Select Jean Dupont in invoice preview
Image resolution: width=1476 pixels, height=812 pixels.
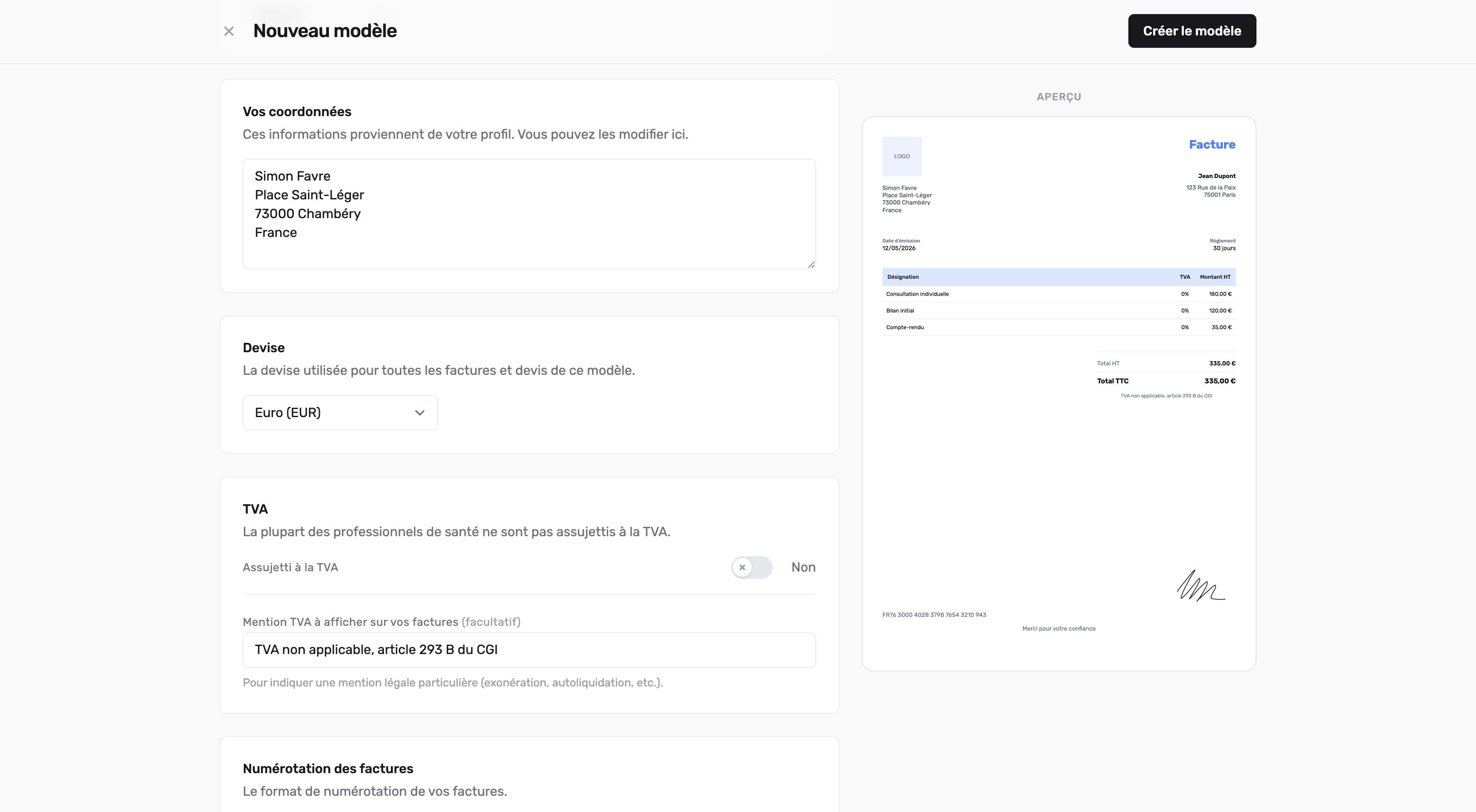tap(1216, 176)
